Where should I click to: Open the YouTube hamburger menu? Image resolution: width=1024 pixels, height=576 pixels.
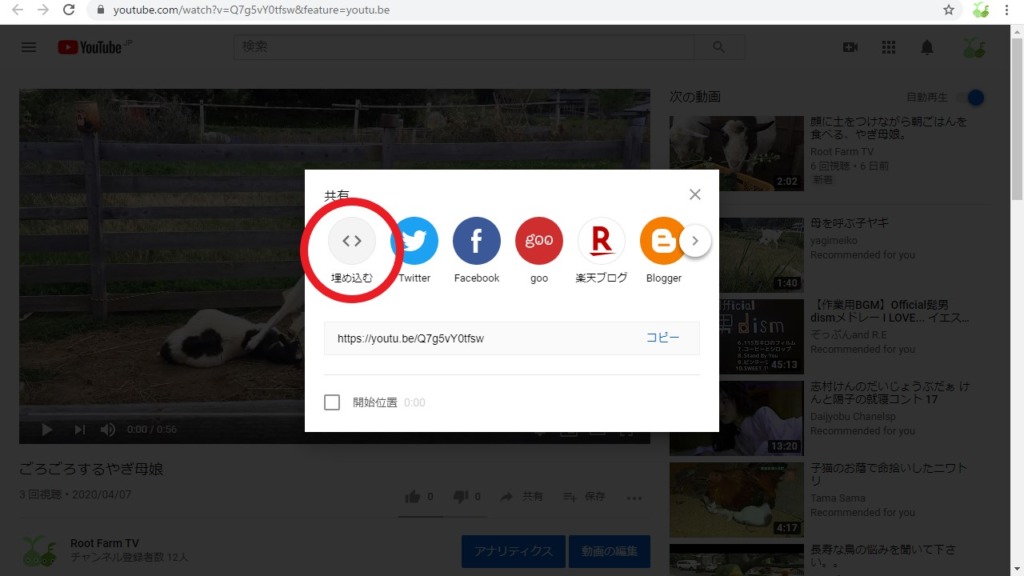29,48
